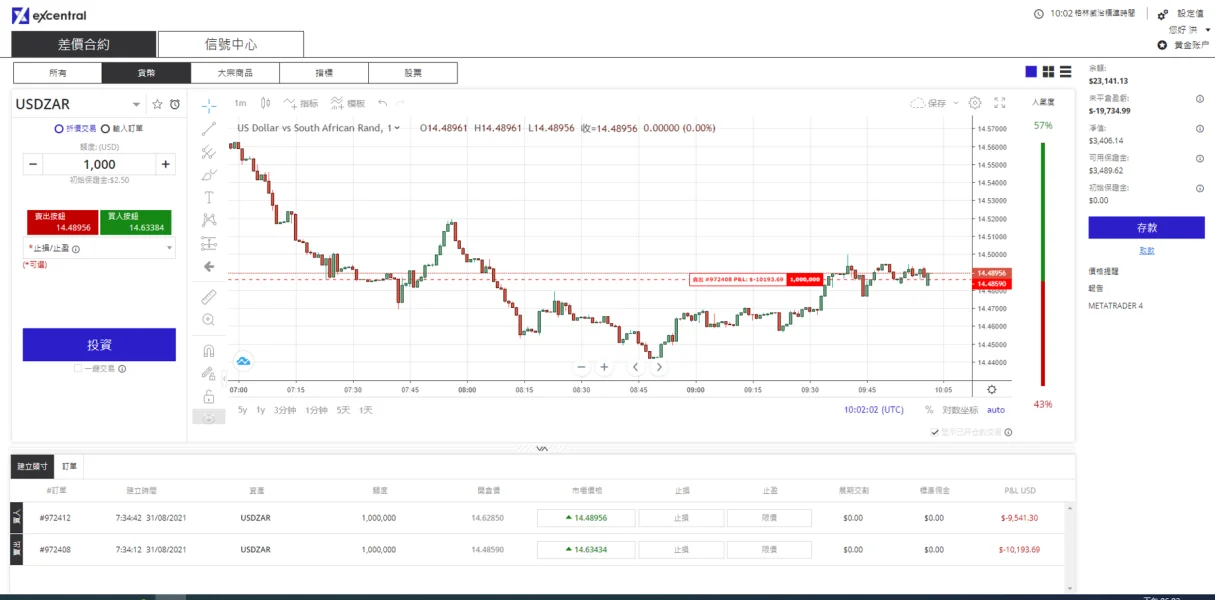The height and width of the screenshot is (600, 1215).
Task: Switch to 信號中心 main tab
Action: point(231,44)
